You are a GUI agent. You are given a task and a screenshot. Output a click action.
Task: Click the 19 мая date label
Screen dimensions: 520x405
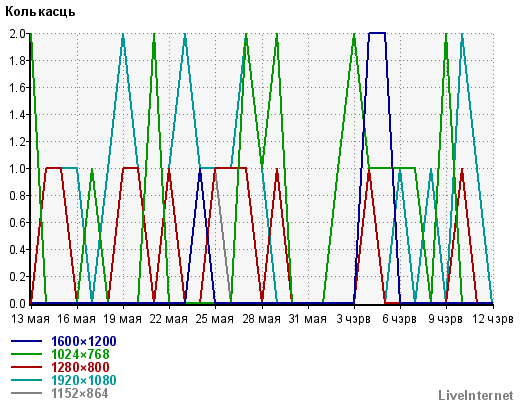point(123,319)
